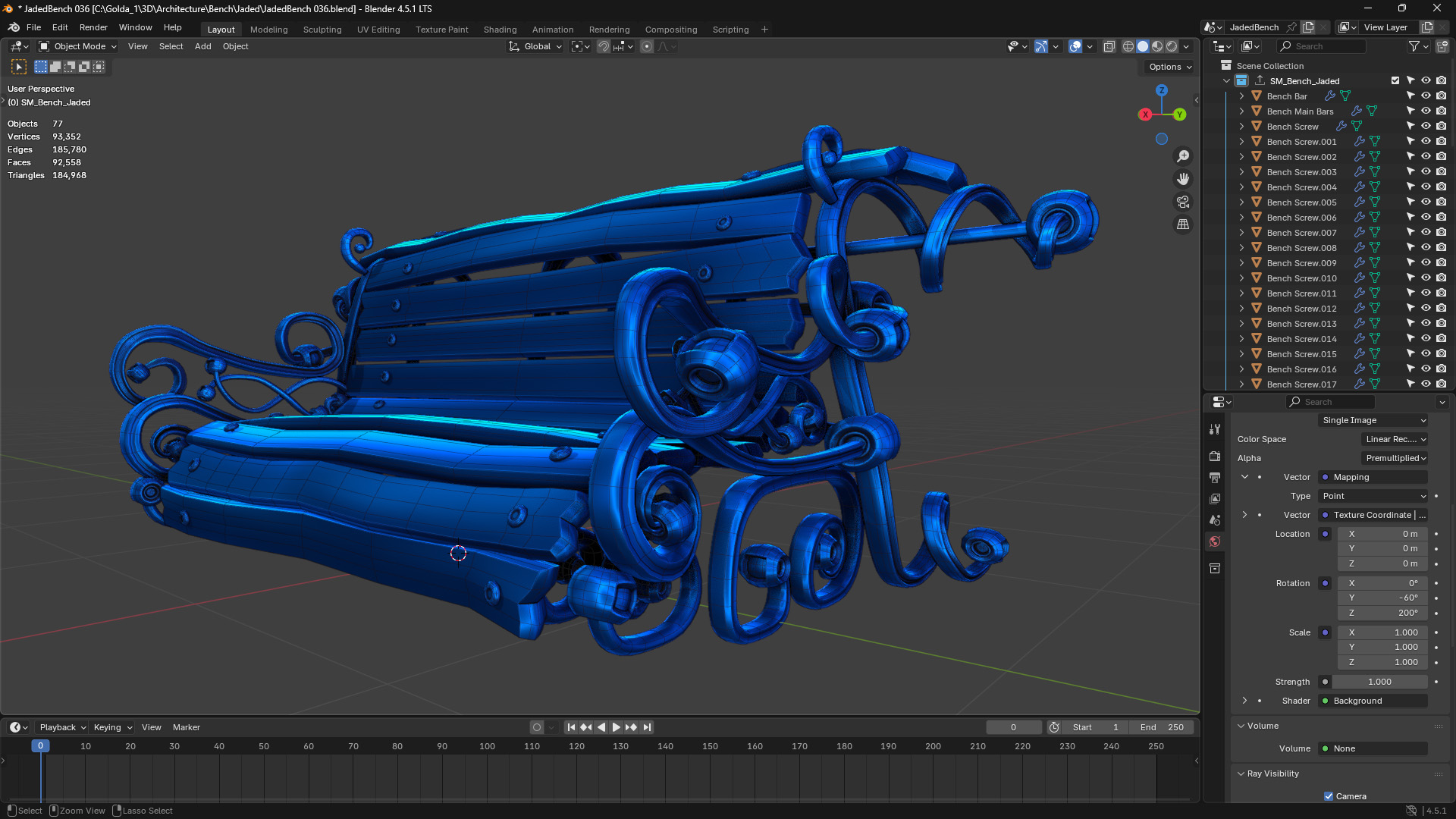Select wireframe viewport shading
The width and height of the screenshot is (1456, 819).
click(1128, 45)
